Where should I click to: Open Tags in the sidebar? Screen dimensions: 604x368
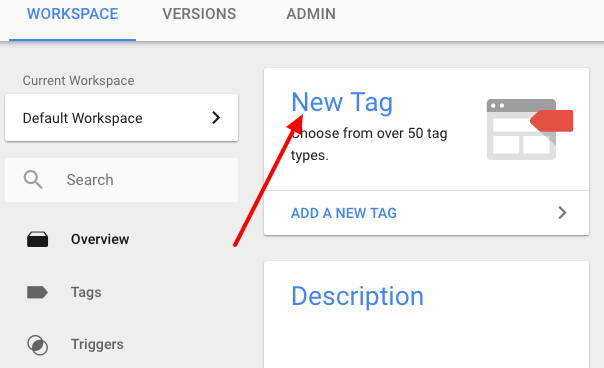pyautogui.click(x=86, y=292)
